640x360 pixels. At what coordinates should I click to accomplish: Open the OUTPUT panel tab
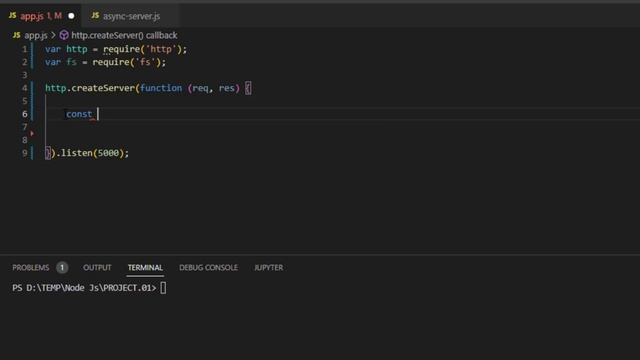97,268
